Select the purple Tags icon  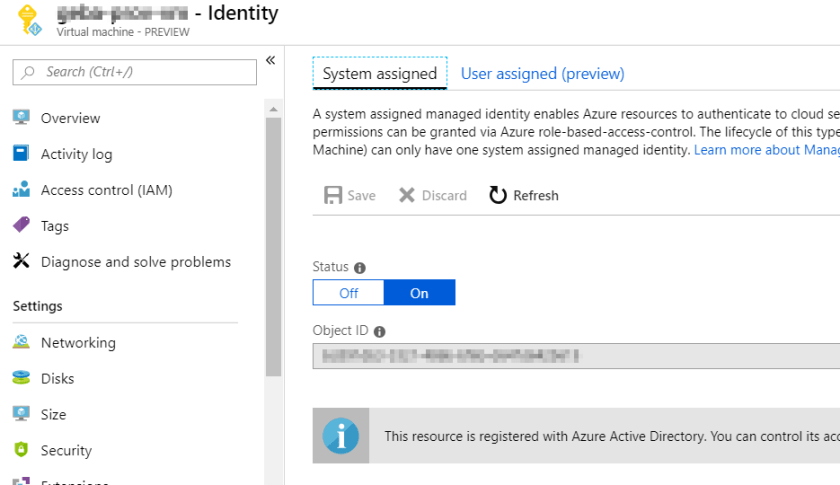(21, 226)
